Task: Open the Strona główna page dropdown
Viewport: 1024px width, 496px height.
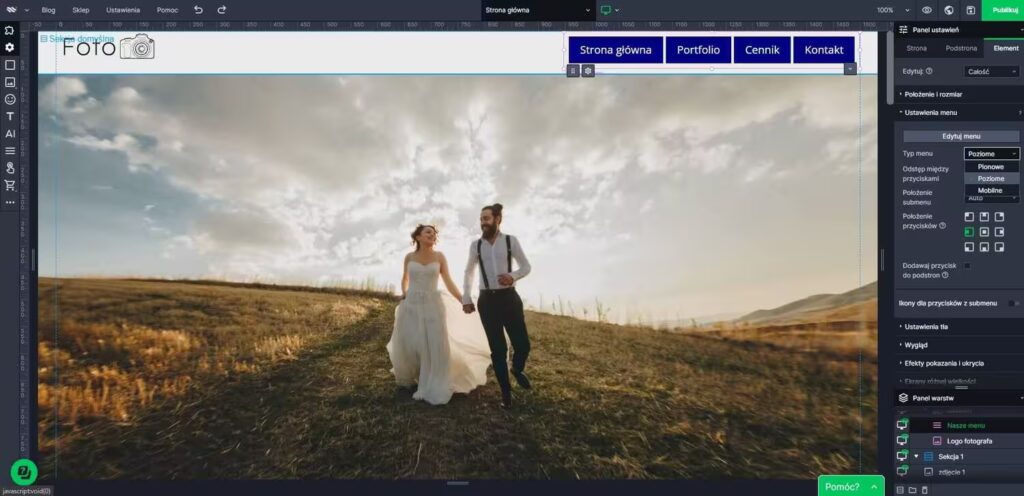Action: pos(537,10)
